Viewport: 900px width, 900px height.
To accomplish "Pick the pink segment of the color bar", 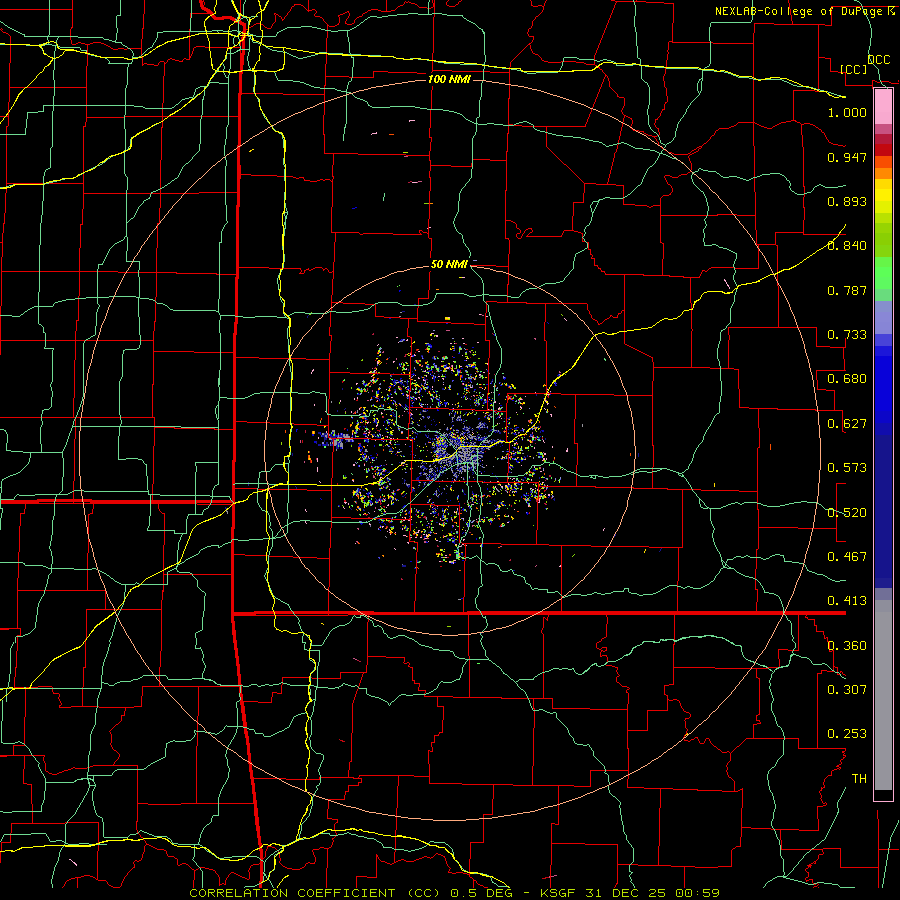I will (x=883, y=107).
